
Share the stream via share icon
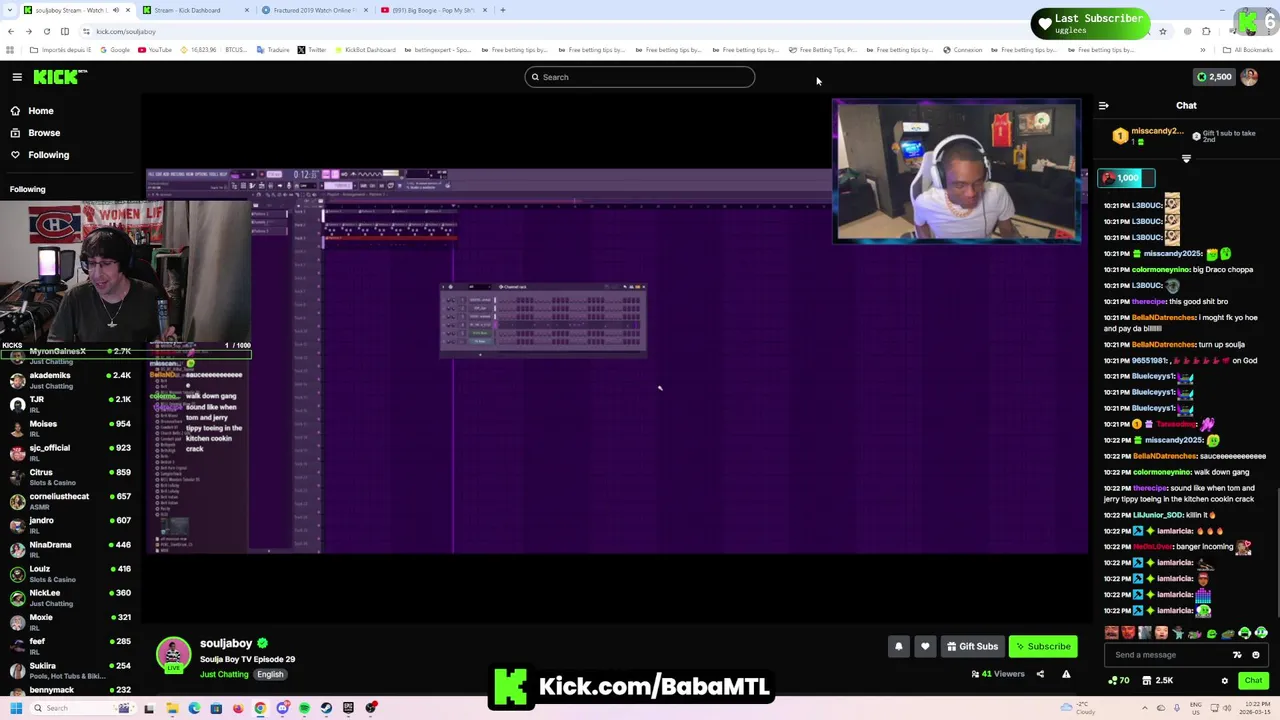point(1040,674)
